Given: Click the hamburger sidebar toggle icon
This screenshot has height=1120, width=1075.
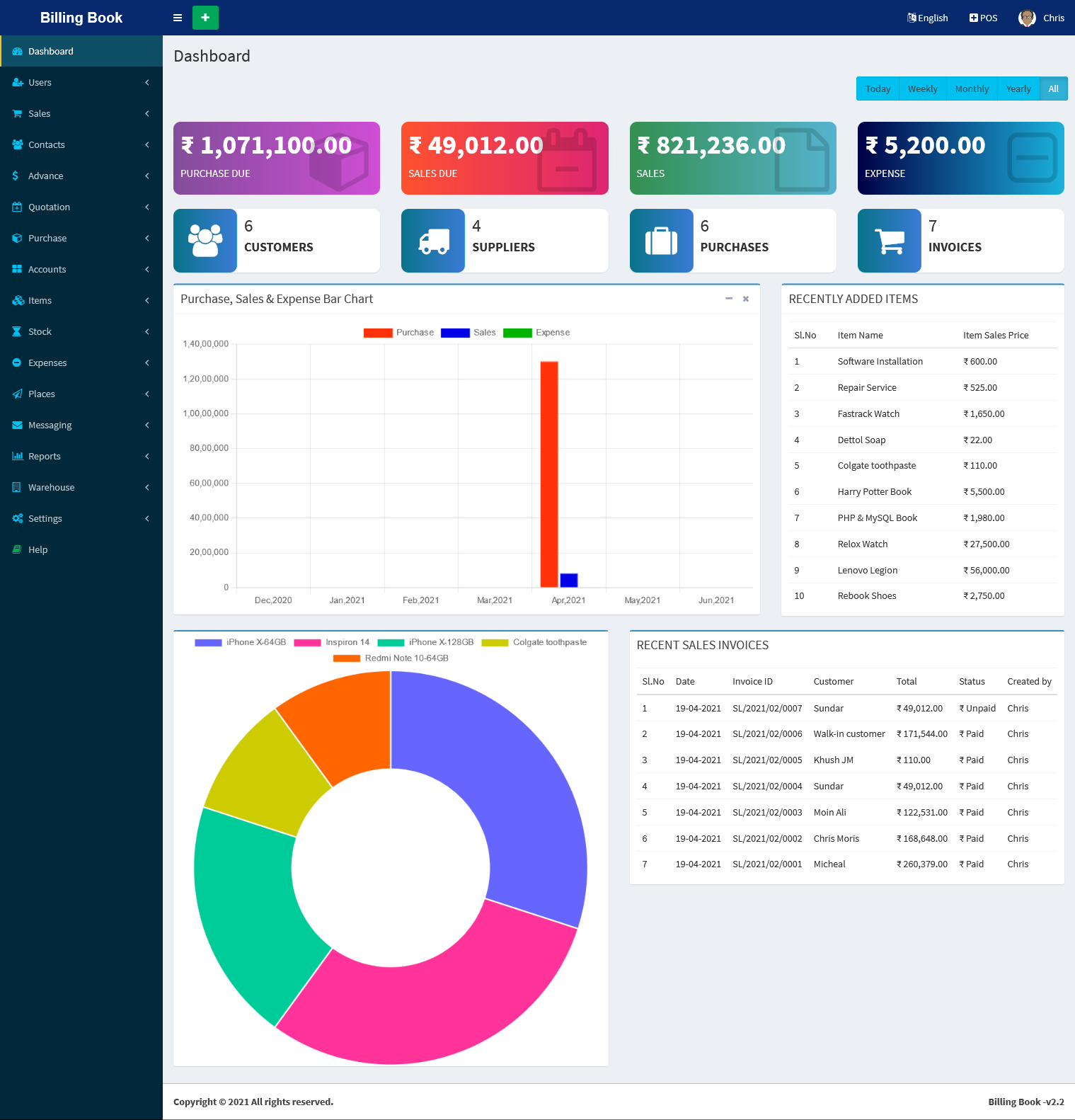Looking at the screenshot, I should (178, 18).
